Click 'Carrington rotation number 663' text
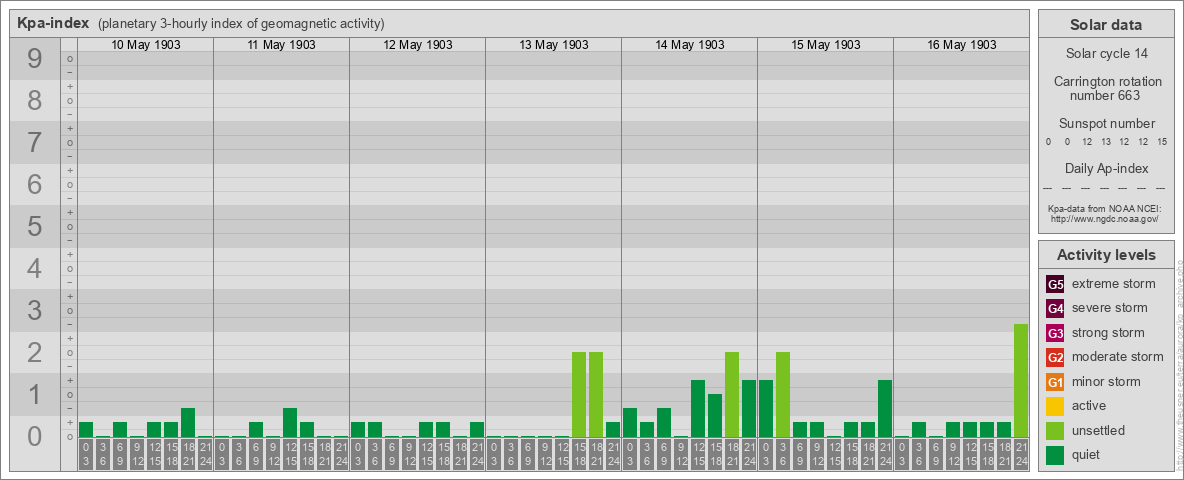Screen dimensions: 1184x480 tap(1106, 88)
